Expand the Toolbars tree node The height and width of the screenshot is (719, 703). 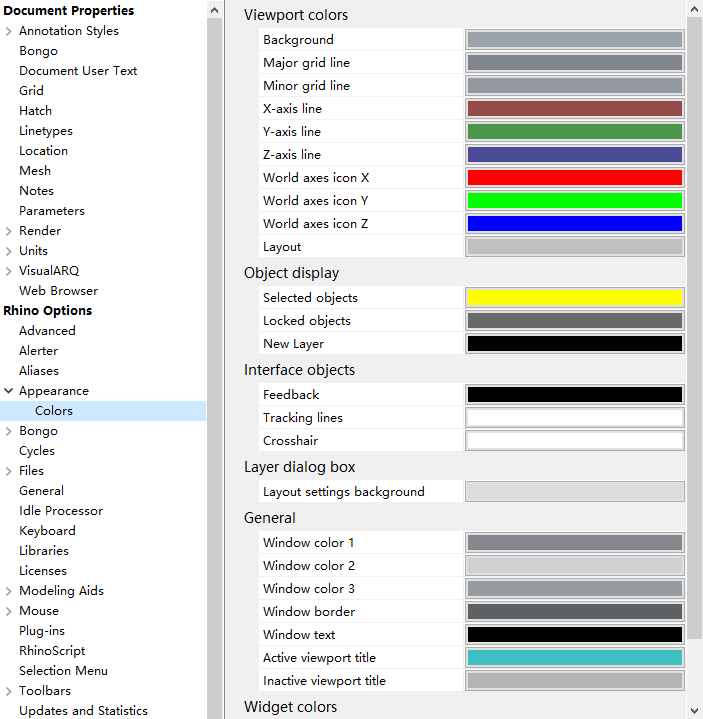click(x=8, y=691)
